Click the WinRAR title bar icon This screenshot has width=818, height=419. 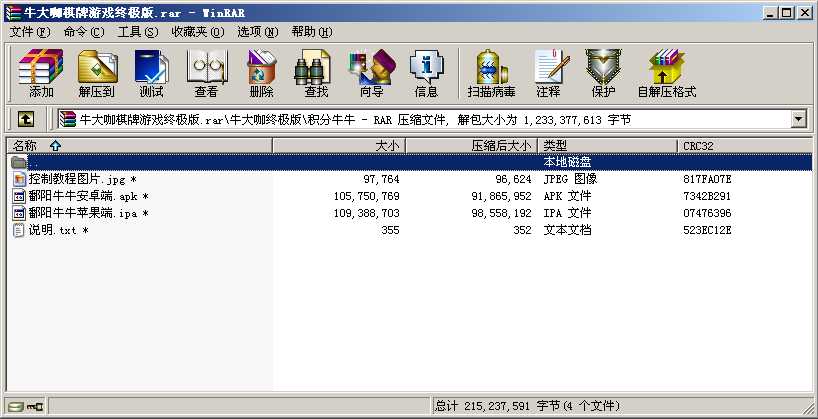point(13,13)
